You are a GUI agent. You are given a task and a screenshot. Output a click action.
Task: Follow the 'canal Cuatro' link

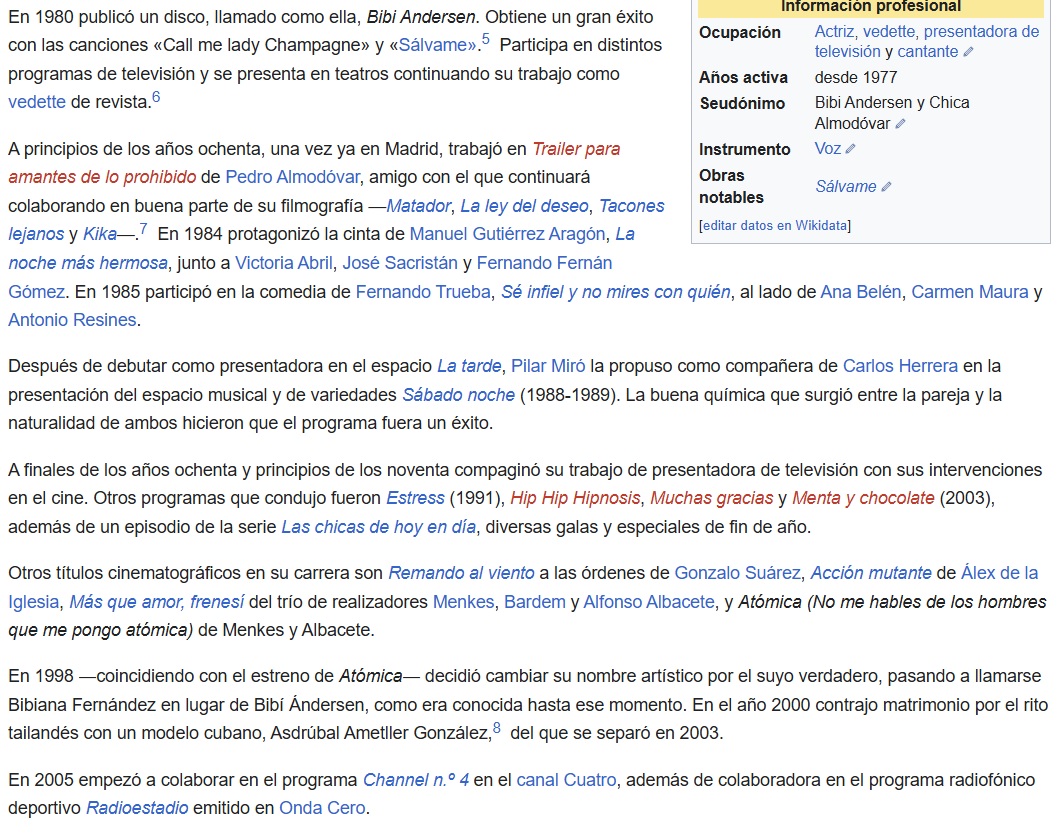(x=566, y=779)
